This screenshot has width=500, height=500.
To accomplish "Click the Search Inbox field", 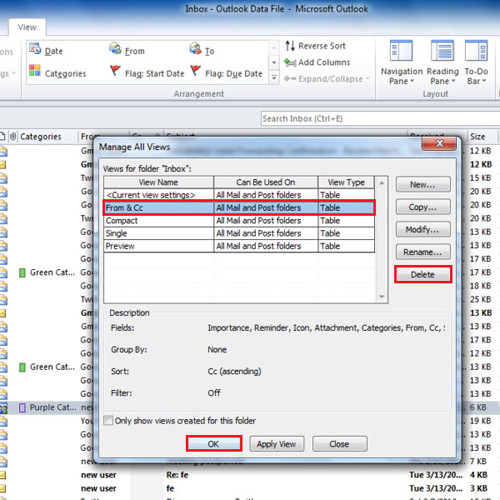I will (x=380, y=119).
